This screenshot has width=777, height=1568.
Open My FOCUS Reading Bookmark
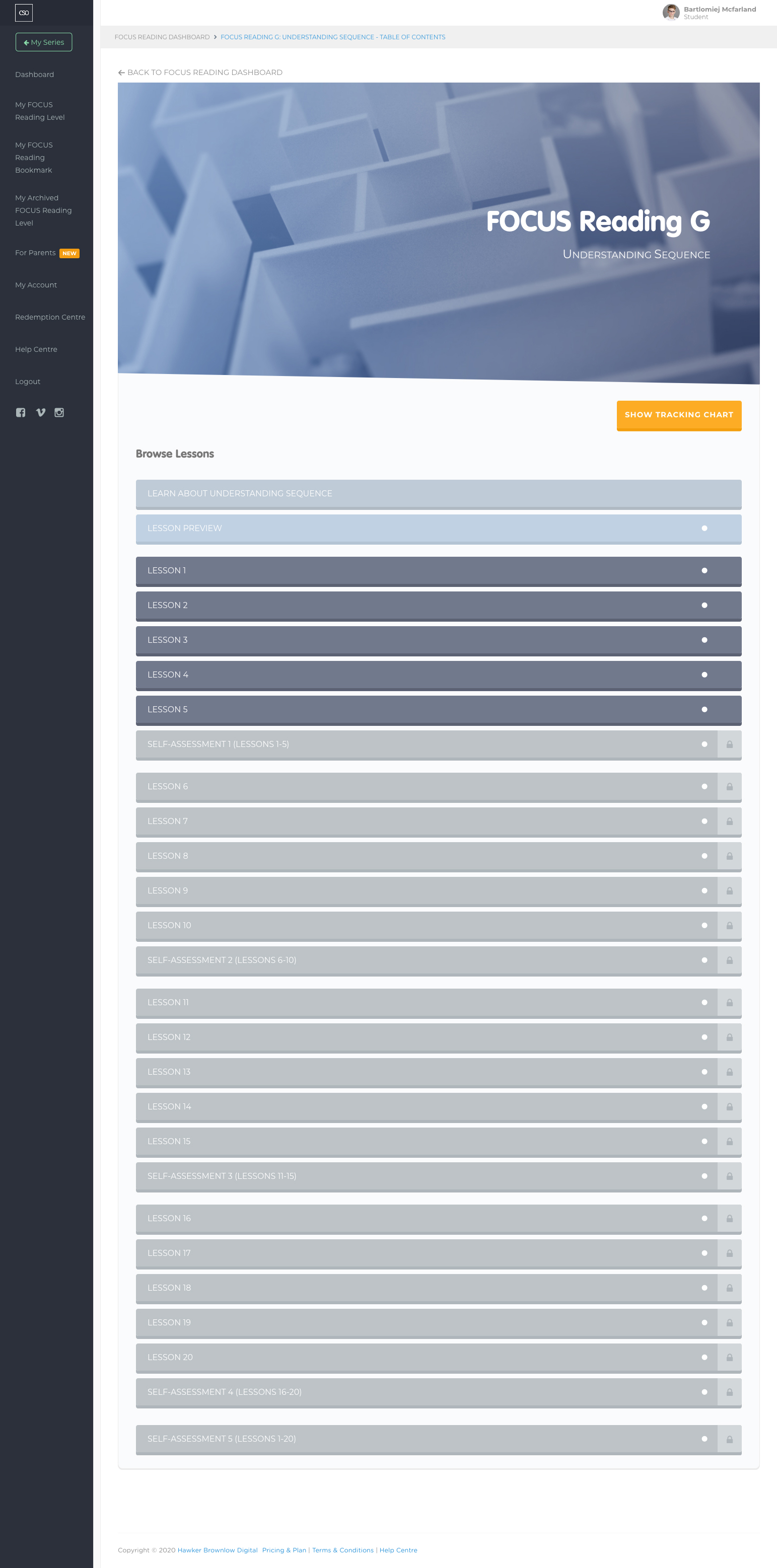point(34,158)
